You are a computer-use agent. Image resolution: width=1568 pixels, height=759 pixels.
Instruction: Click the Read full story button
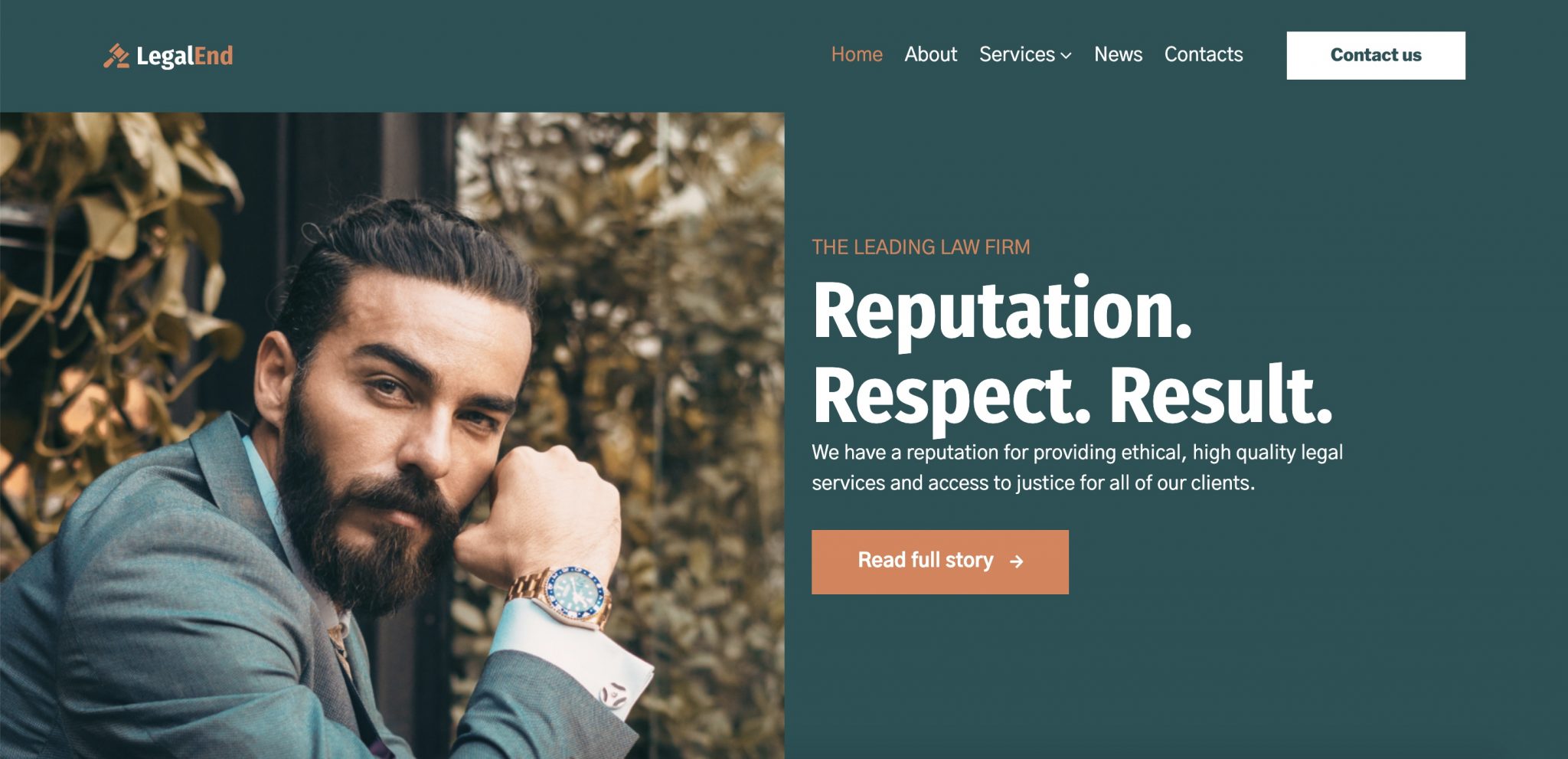(940, 561)
